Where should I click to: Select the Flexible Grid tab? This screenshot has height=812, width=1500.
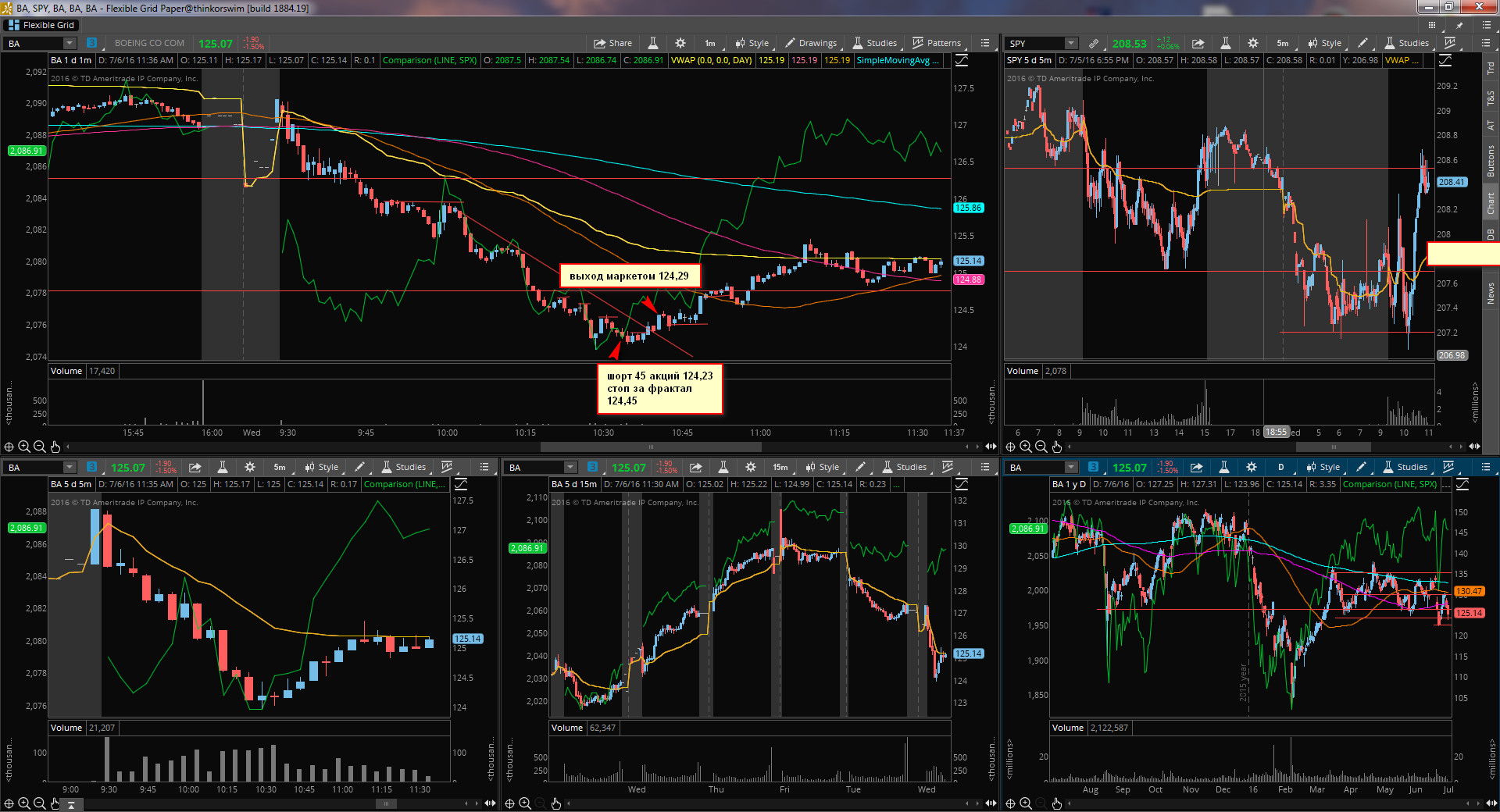[x=41, y=25]
